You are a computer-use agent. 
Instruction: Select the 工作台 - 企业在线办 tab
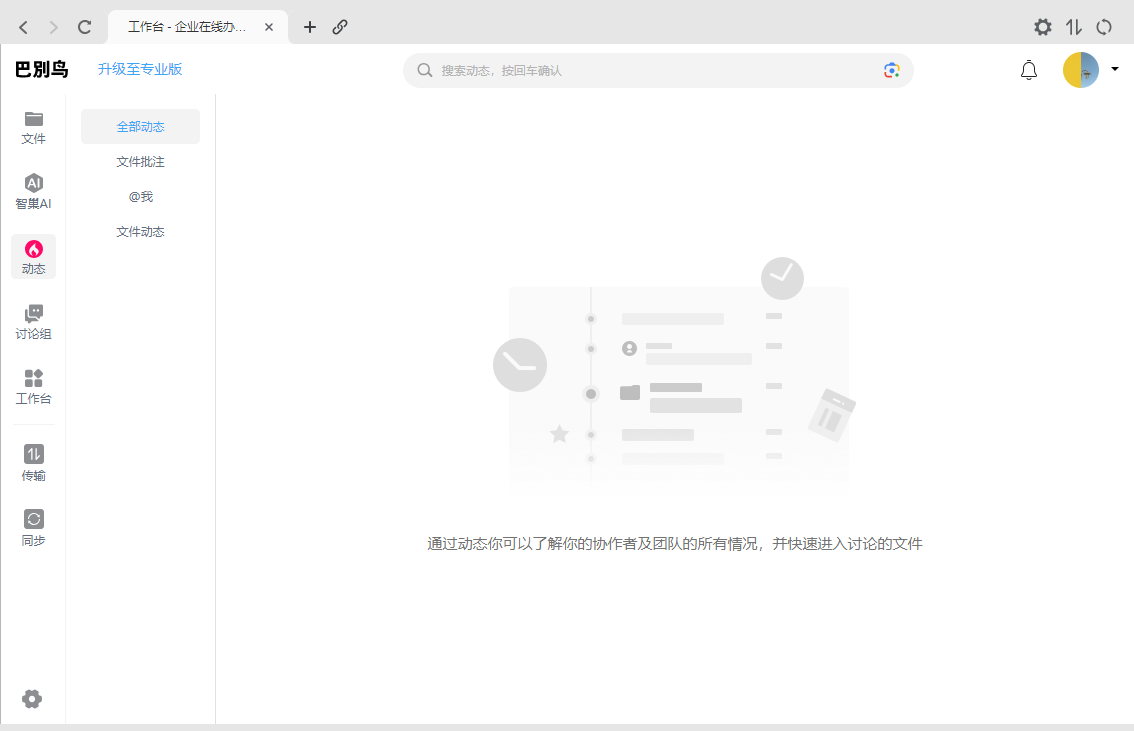[x=197, y=27]
